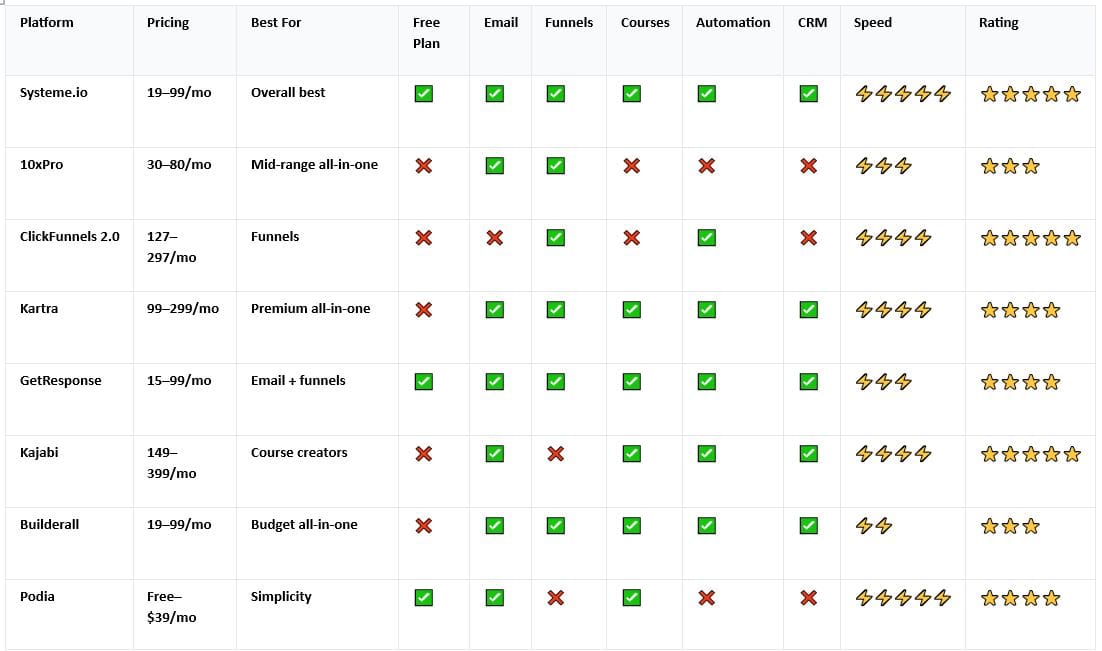
Task: Click ClickFunnels 2.0 Email red X
Action: coord(494,238)
